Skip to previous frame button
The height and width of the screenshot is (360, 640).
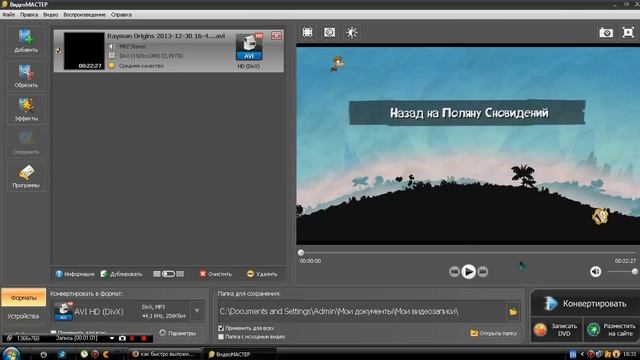pos(454,272)
